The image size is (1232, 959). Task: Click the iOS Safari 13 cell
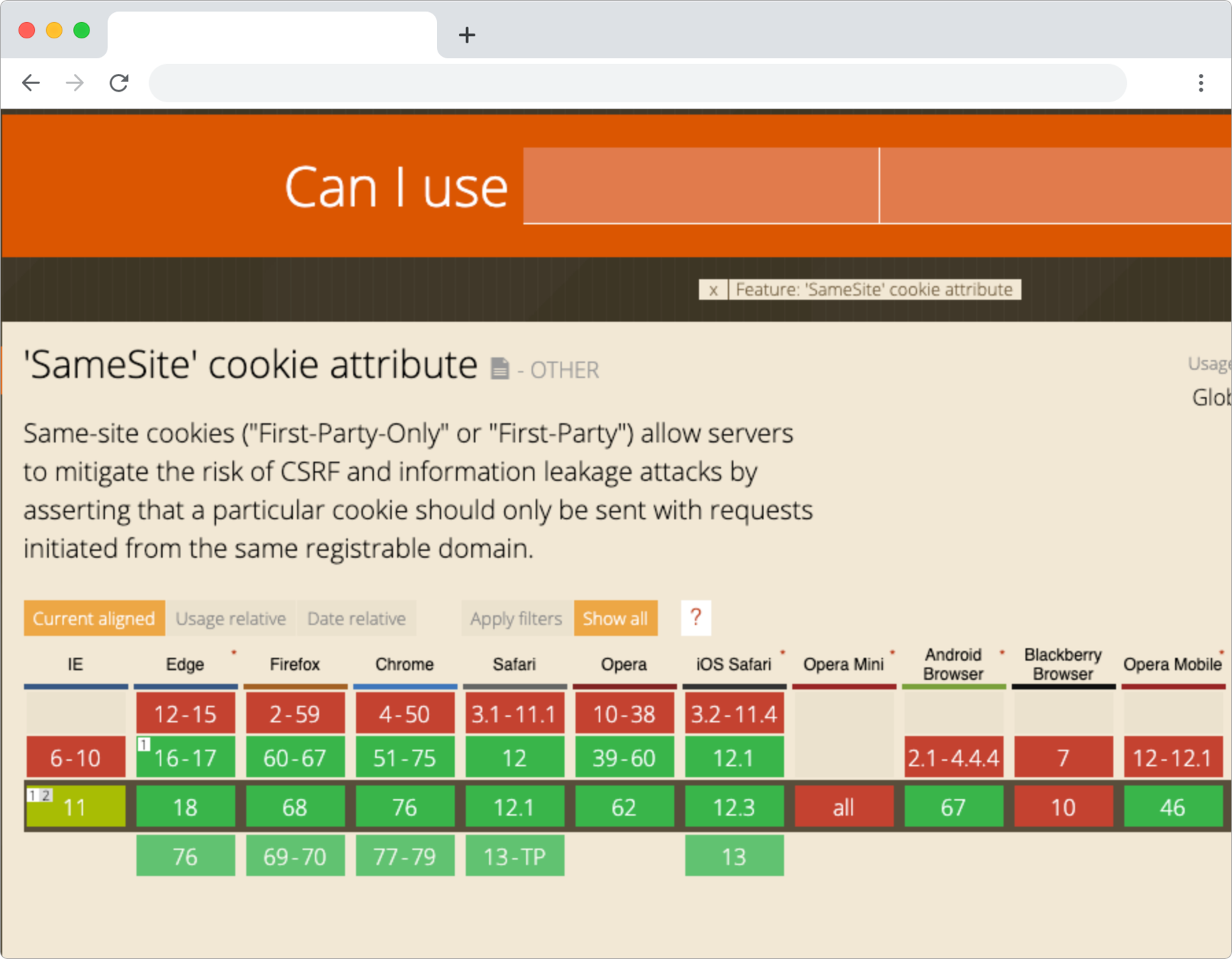(734, 856)
